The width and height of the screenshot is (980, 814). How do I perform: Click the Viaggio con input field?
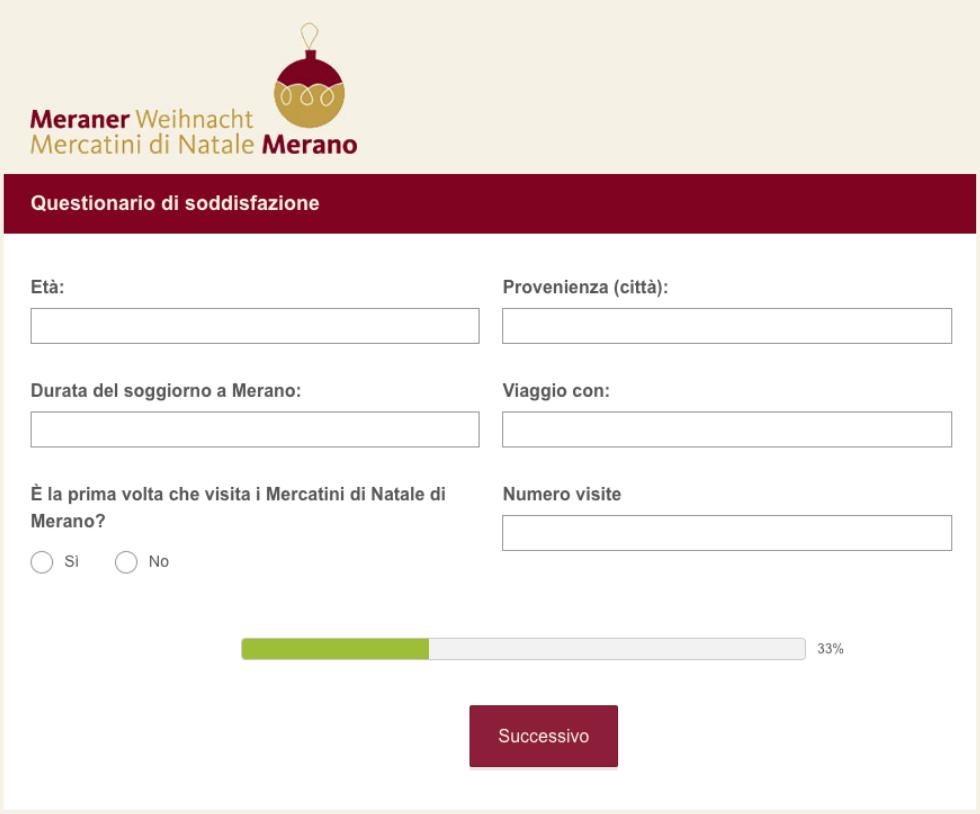(727, 429)
